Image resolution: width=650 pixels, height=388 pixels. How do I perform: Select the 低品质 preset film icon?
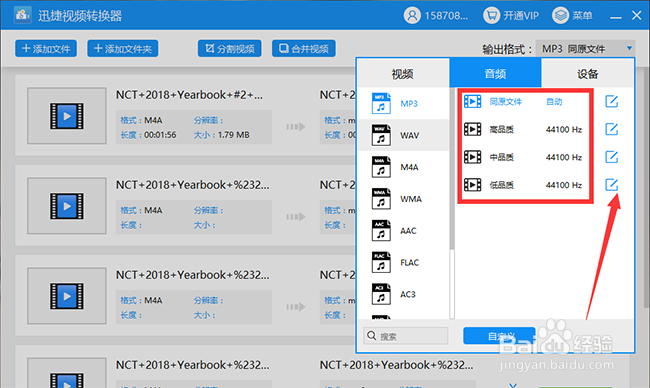(473, 185)
